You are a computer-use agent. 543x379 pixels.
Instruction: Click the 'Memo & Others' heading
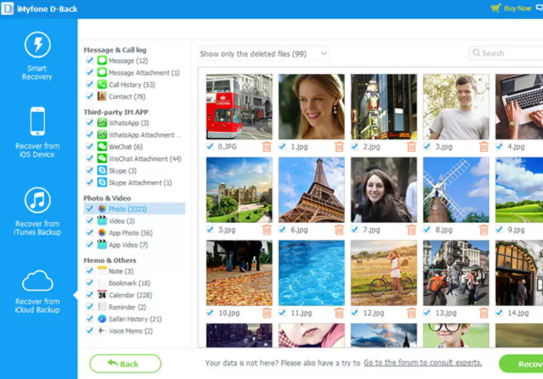(x=110, y=260)
